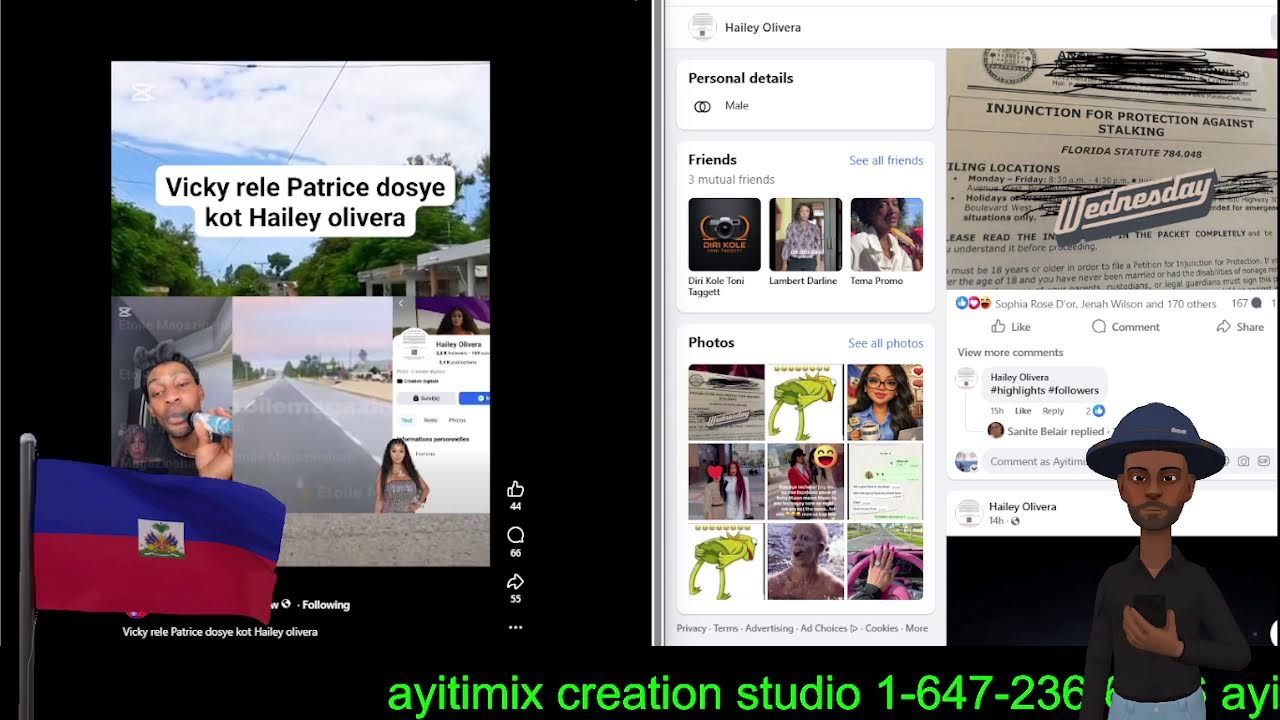Image resolution: width=1280 pixels, height=720 pixels.
Task: Click Reply under Hailey Olivera's comment
Action: point(1053,411)
